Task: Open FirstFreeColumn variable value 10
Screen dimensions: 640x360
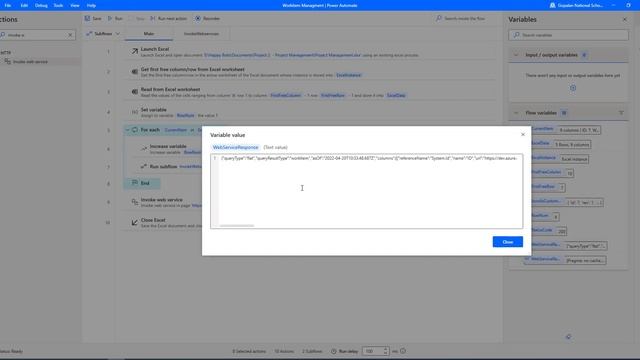Action: 569,173
